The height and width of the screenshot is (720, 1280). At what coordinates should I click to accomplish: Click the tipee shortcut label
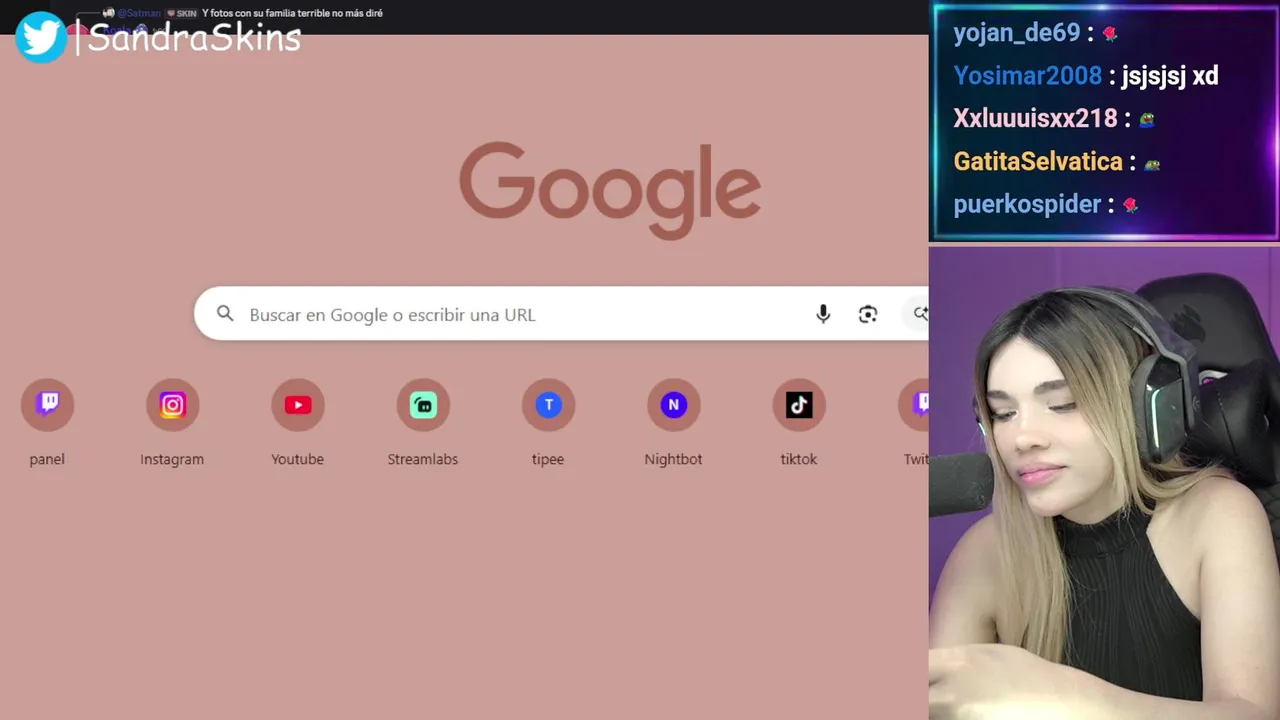point(548,459)
